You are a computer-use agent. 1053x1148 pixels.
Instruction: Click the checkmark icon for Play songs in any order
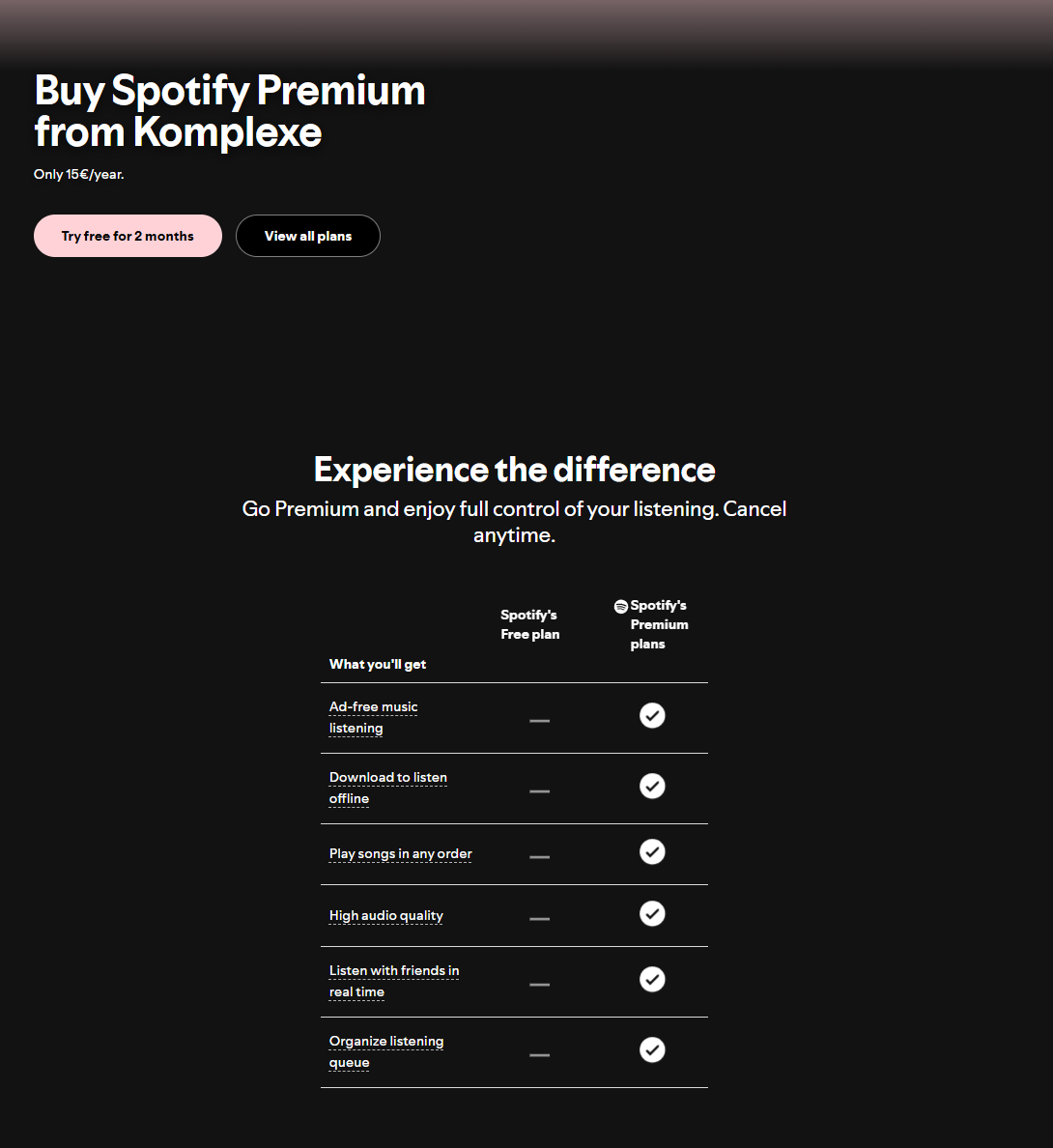(652, 851)
